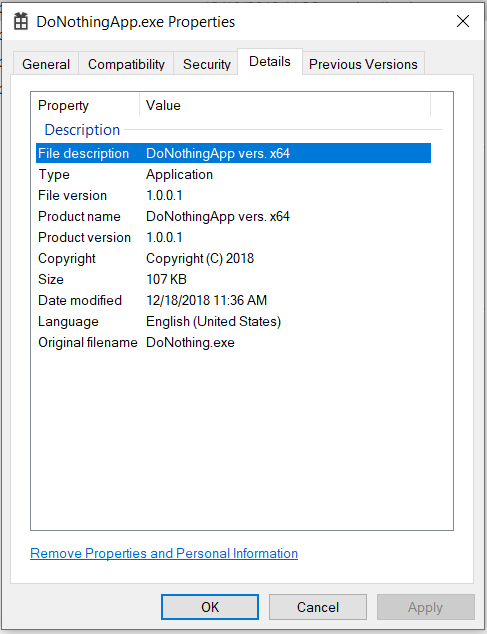Click the Value column header
Image resolution: width=487 pixels, height=634 pixels.
pos(285,106)
